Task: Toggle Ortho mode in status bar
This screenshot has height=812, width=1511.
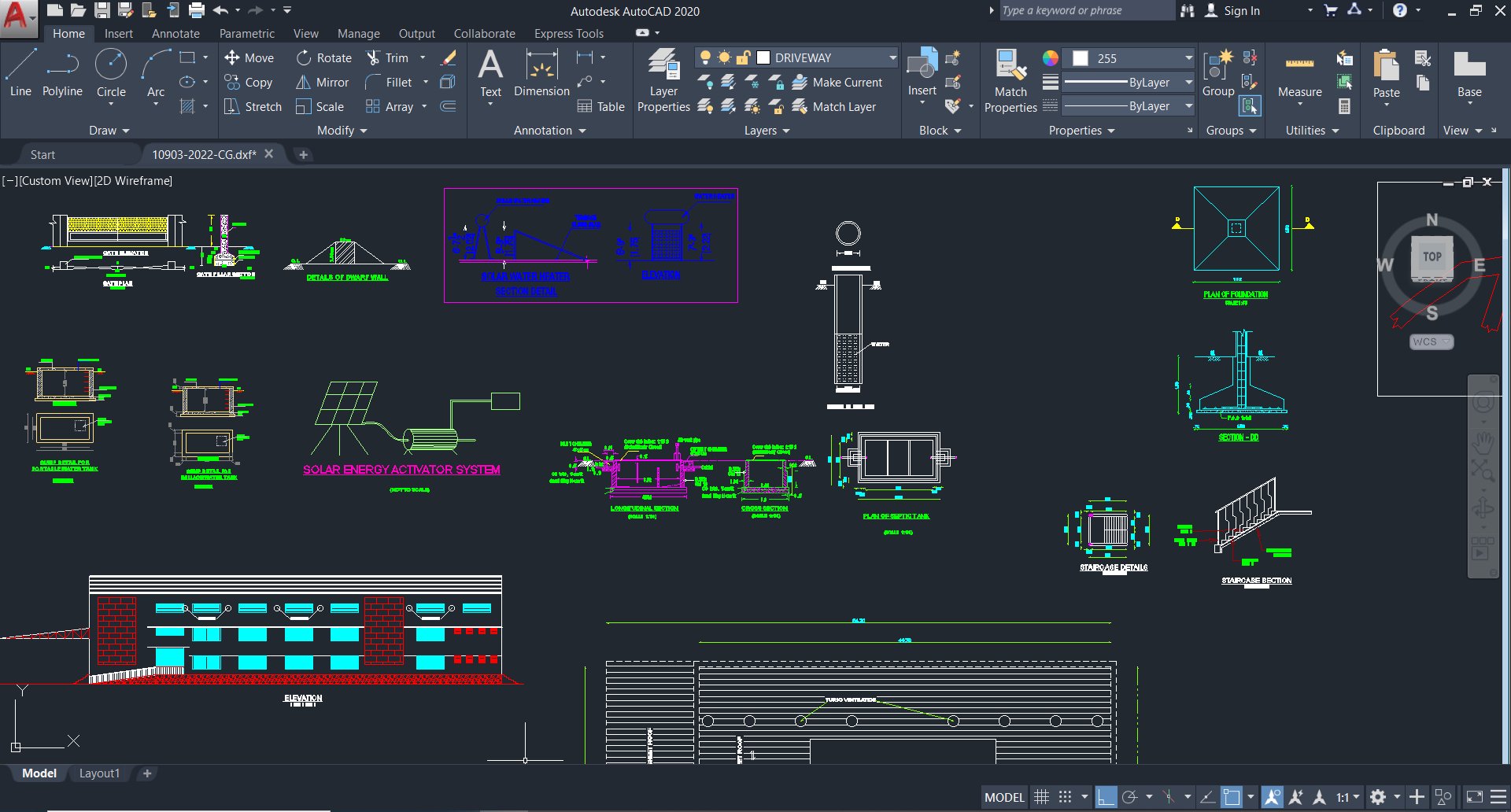Action: point(1106,796)
